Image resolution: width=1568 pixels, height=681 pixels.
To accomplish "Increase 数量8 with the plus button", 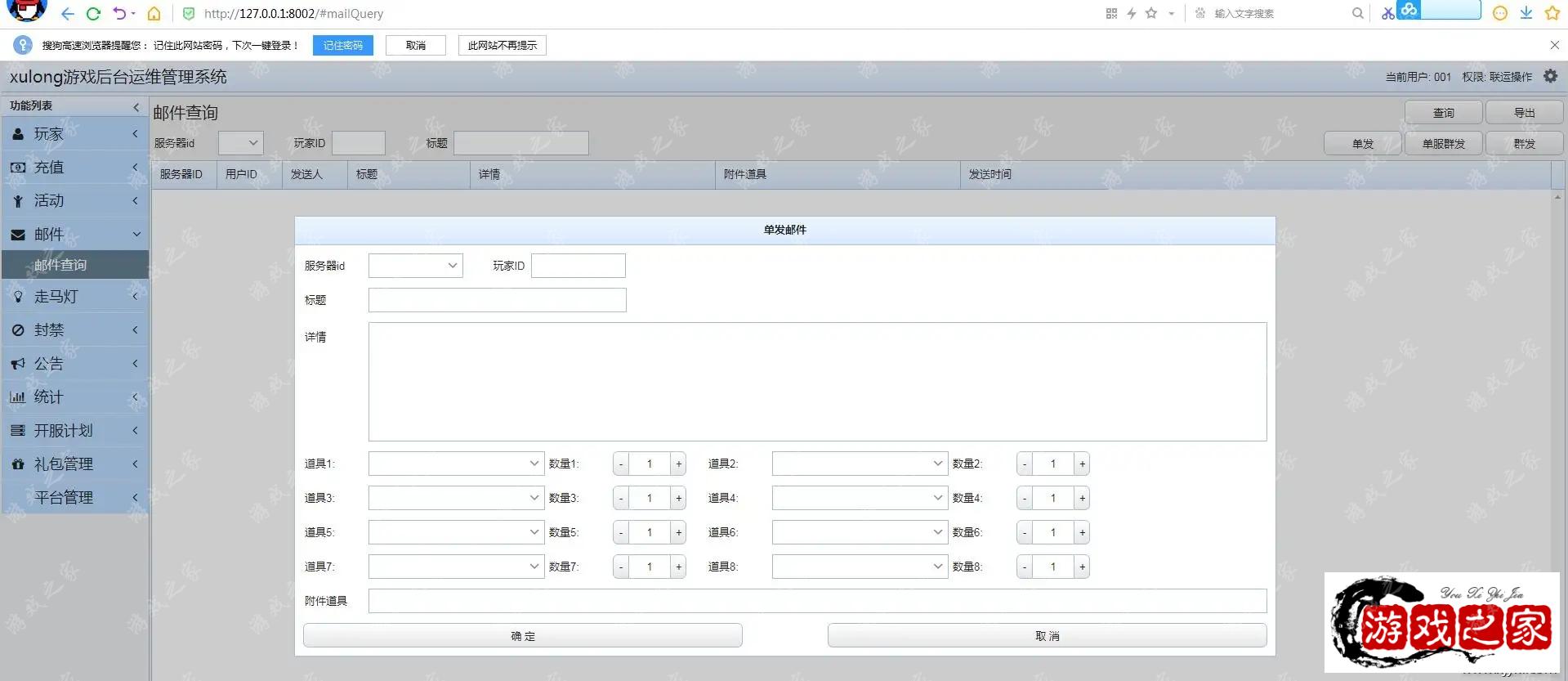I will [1082, 567].
